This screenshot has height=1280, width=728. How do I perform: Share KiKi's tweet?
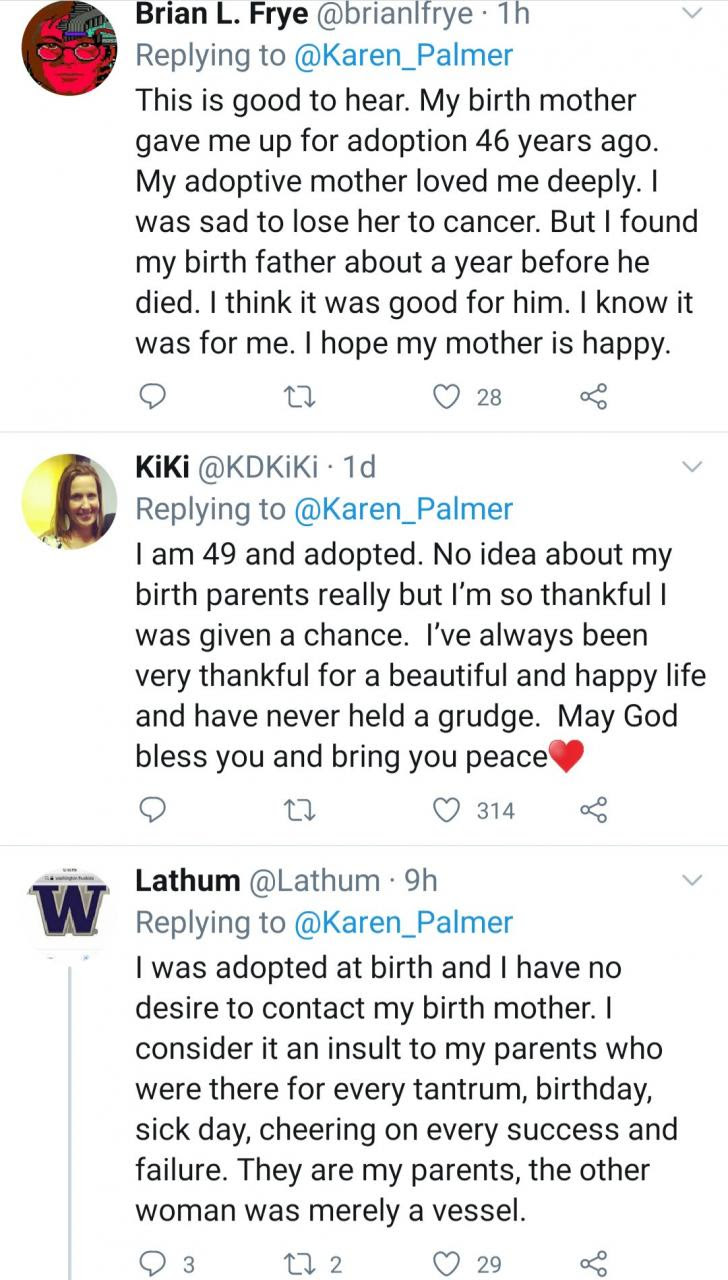click(593, 810)
